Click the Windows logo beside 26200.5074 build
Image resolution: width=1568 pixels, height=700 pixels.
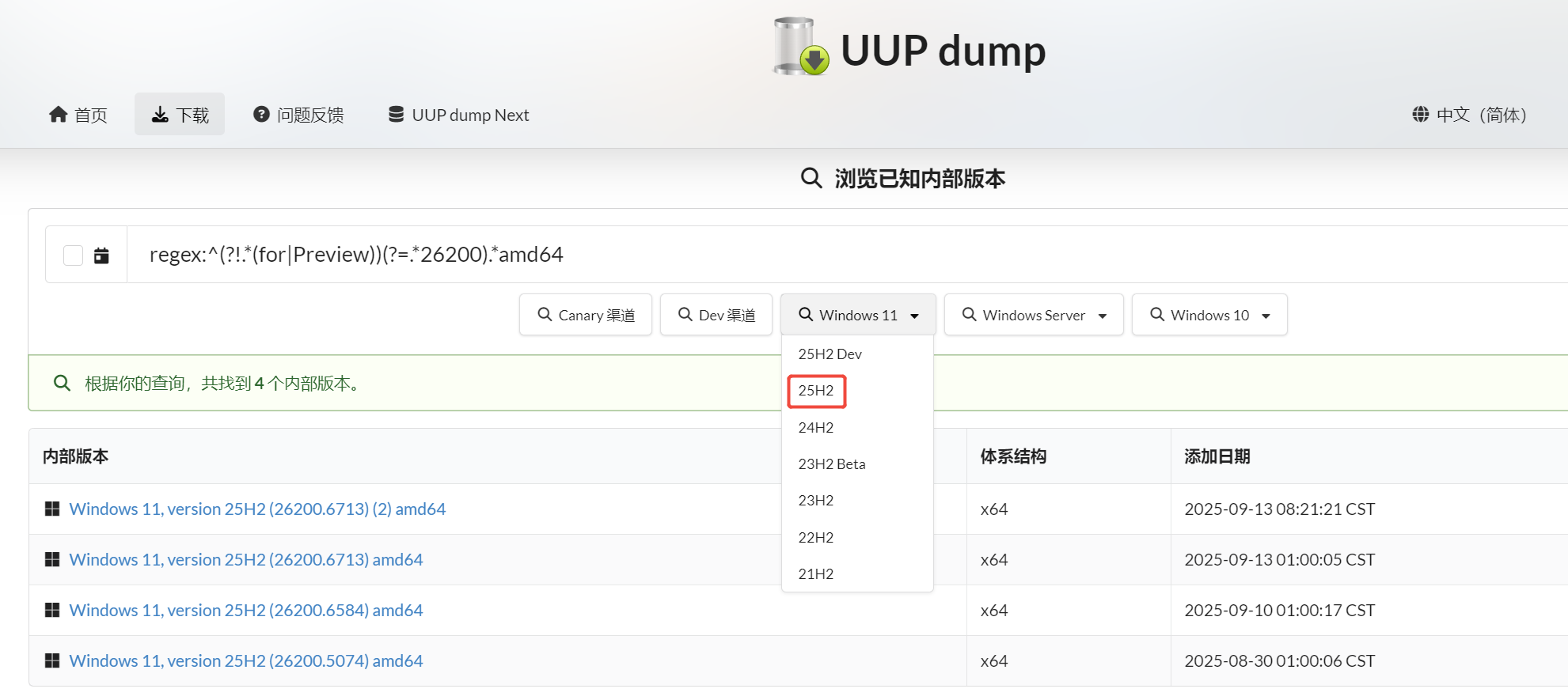(x=52, y=660)
